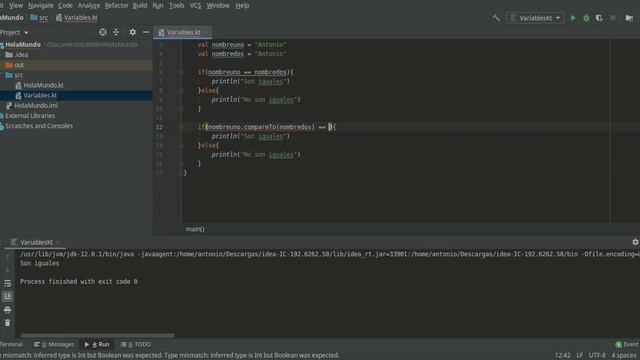Click the up arrow in Run console sidebar

pos(7,257)
